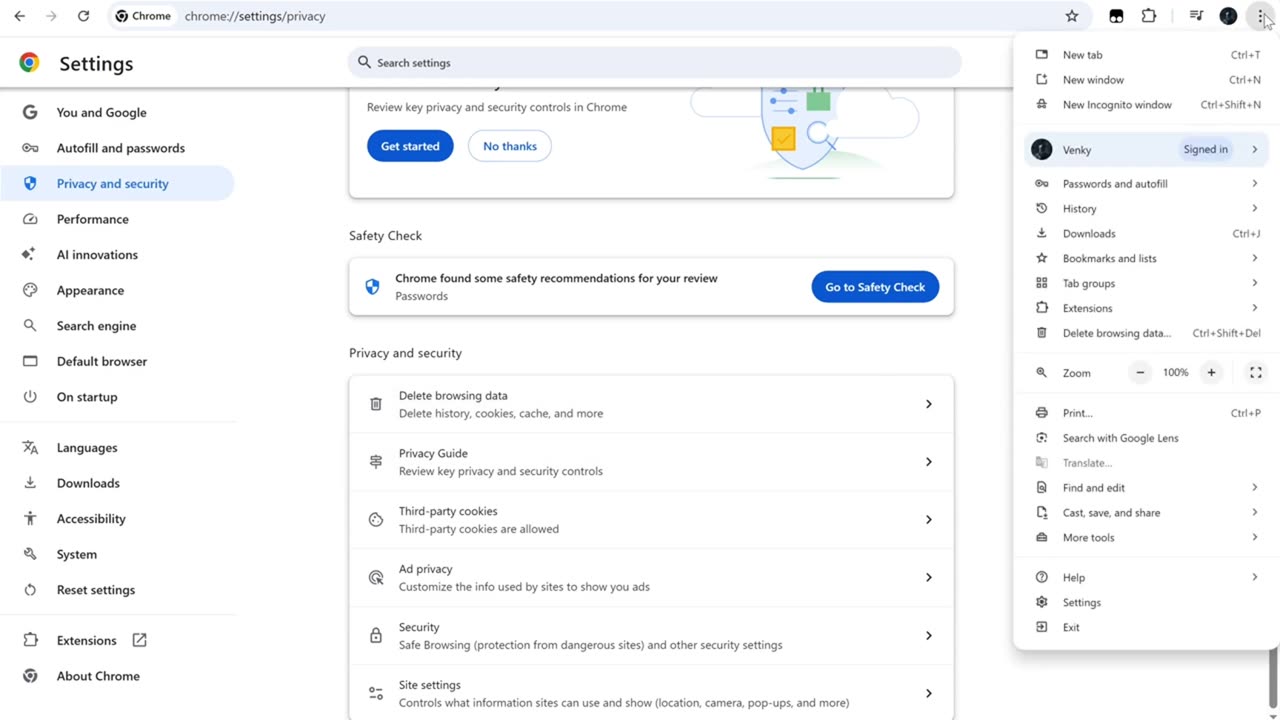The width and height of the screenshot is (1280, 720).
Task: Enter full screen from Zoom row
Action: point(1256,373)
